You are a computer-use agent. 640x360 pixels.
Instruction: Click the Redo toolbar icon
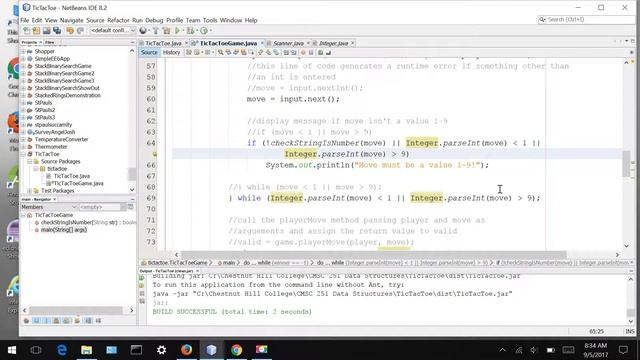point(80,31)
